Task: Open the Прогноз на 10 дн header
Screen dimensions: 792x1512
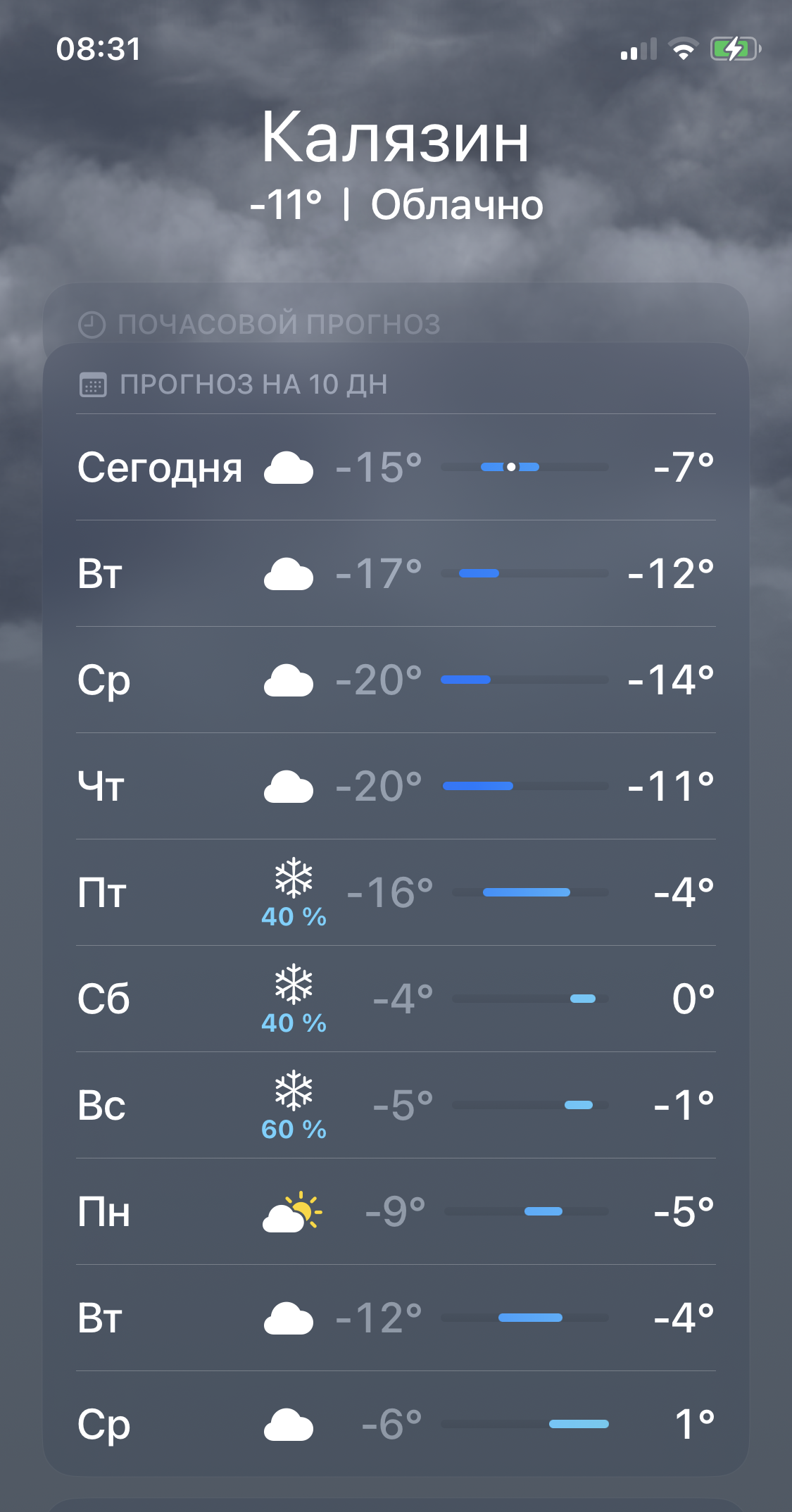Action: [x=253, y=385]
